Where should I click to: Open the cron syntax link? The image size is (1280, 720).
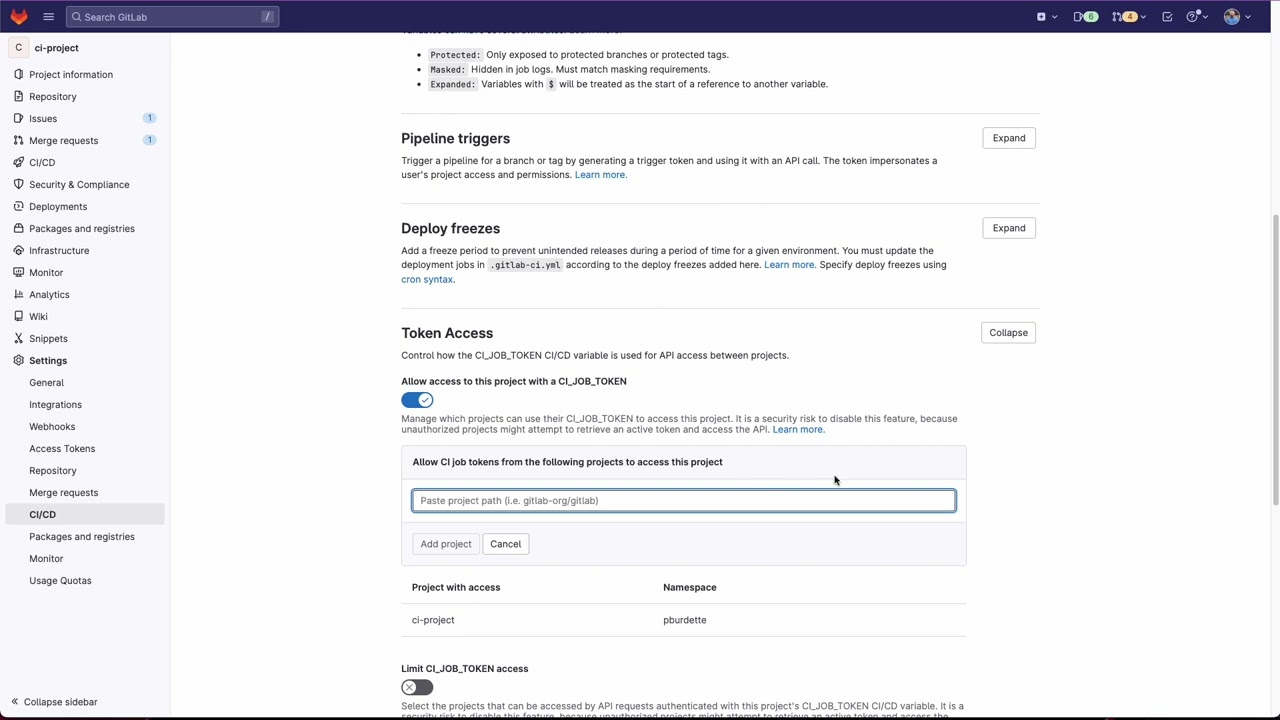[x=427, y=280]
